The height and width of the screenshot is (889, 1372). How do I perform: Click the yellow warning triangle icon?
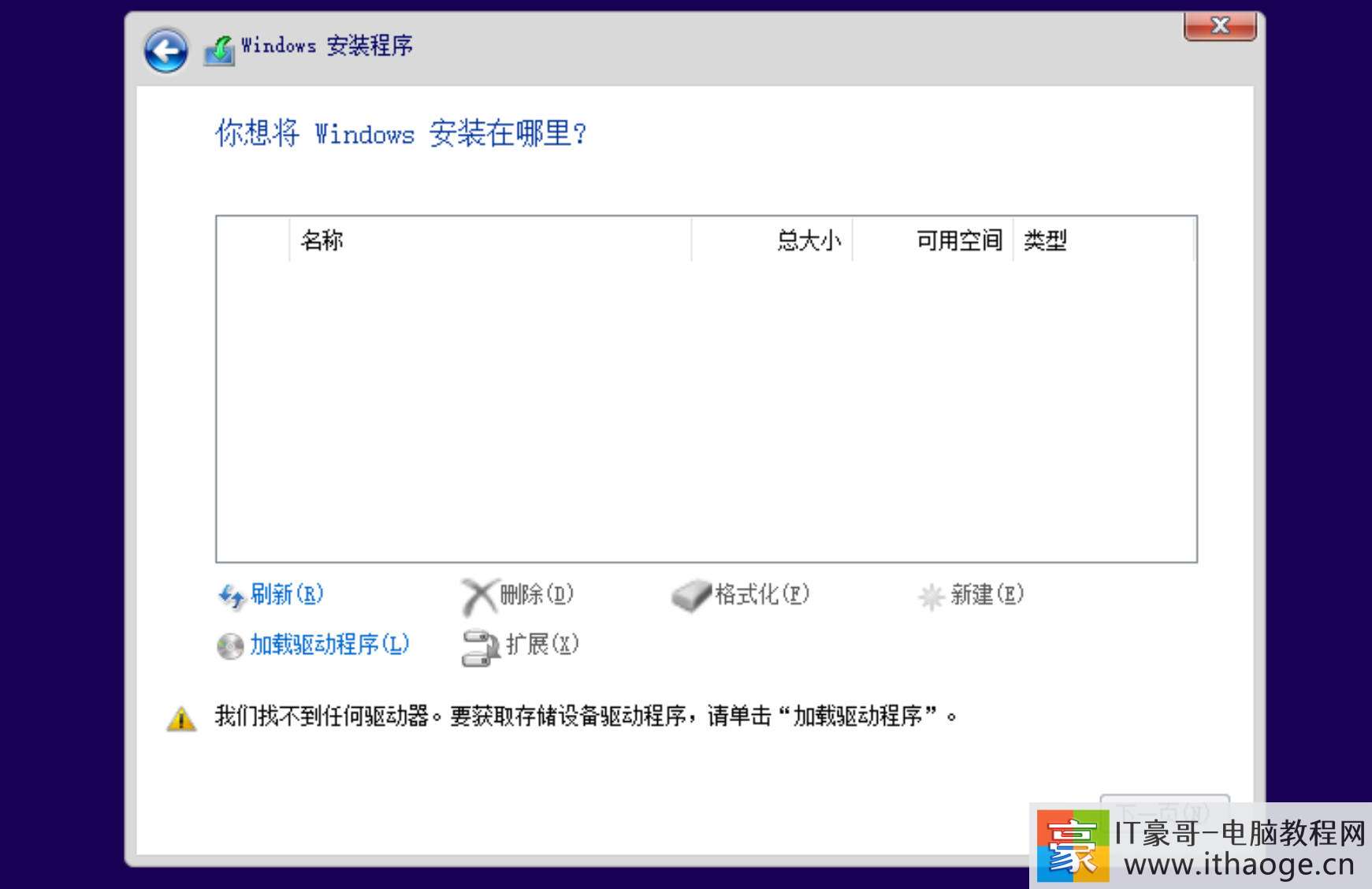click(181, 719)
